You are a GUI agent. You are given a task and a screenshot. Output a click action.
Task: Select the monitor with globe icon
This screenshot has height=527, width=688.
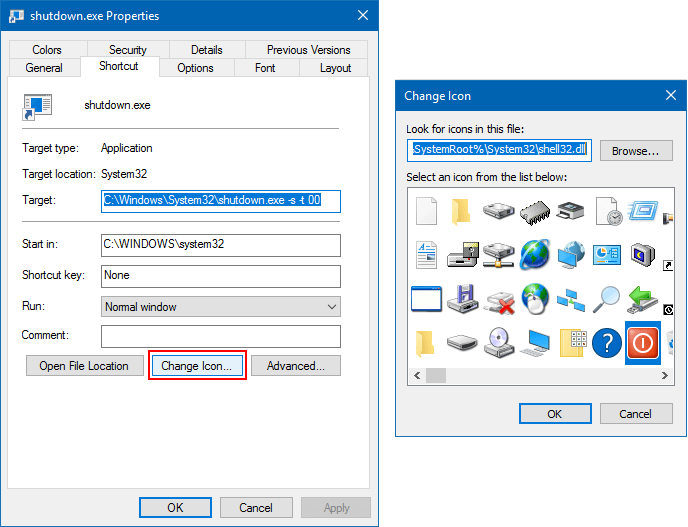pos(571,255)
